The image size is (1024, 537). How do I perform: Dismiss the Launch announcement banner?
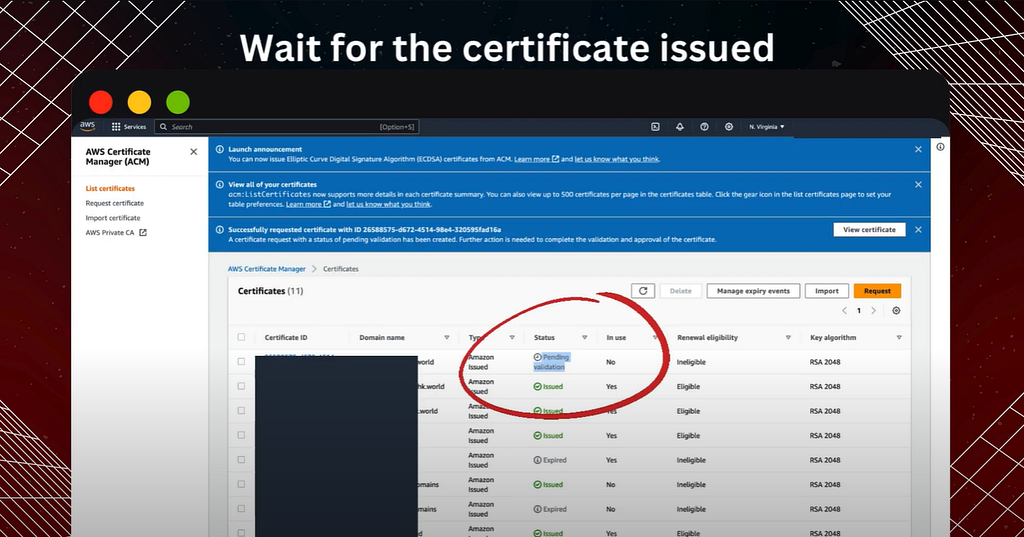click(x=918, y=150)
